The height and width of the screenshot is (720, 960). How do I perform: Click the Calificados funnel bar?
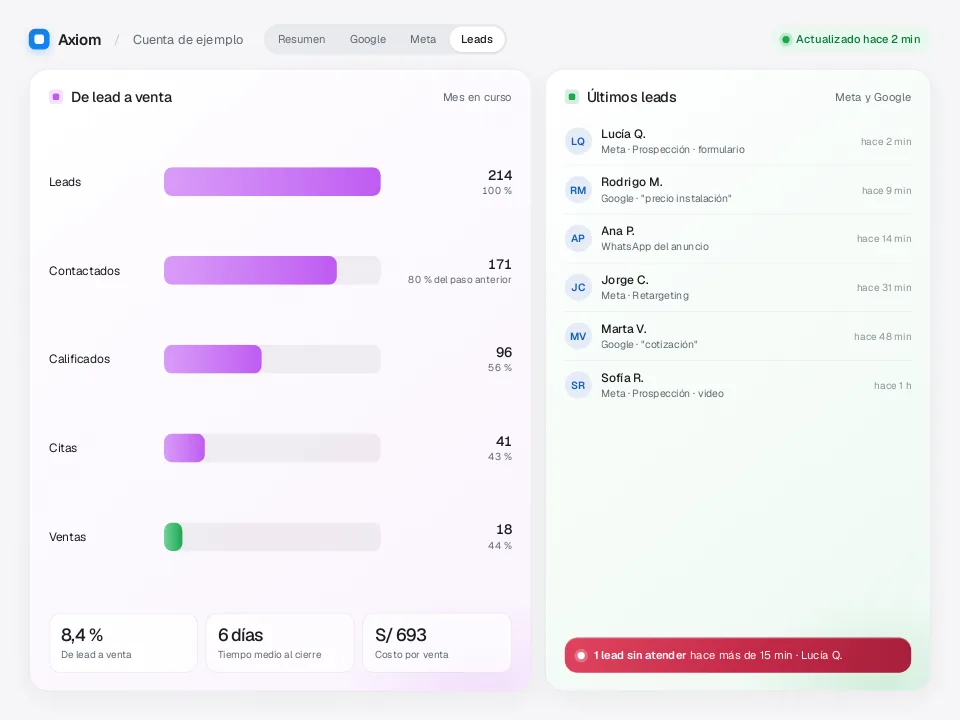point(212,359)
